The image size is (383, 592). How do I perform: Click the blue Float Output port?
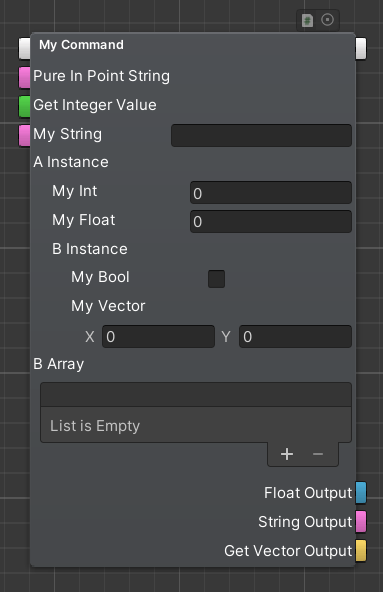[x=361, y=492]
